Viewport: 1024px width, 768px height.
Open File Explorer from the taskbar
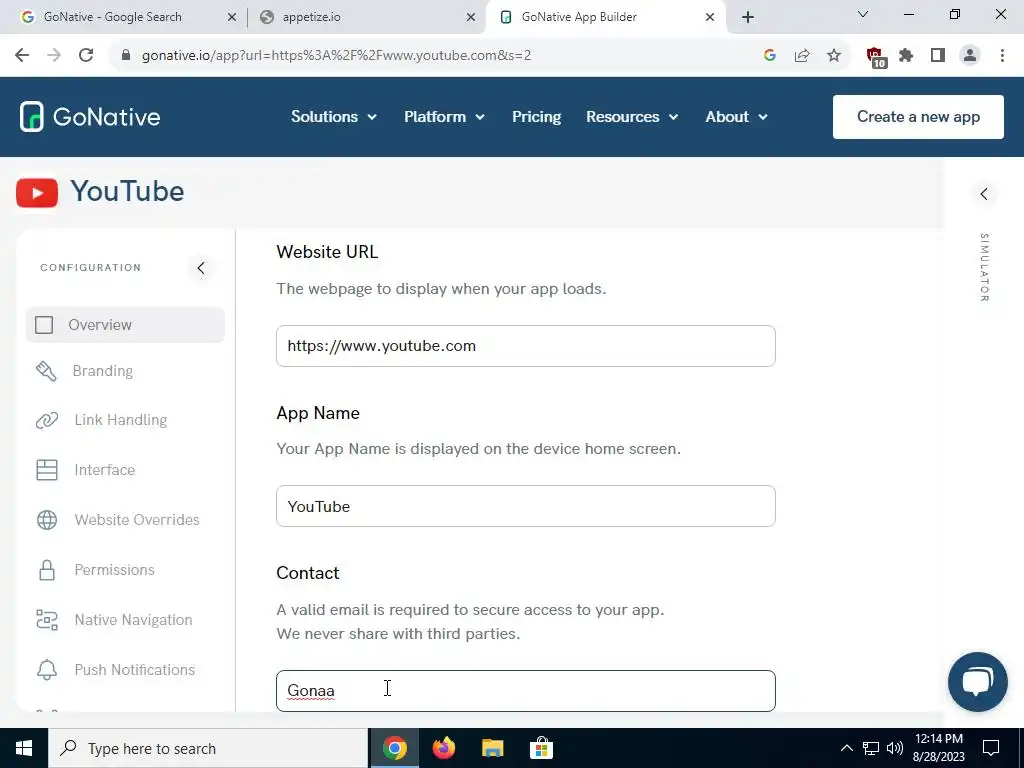pos(493,748)
